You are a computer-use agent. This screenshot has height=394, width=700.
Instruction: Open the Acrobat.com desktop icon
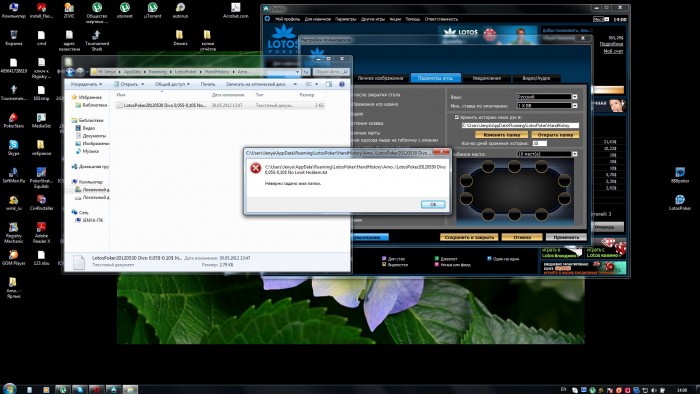point(235,10)
